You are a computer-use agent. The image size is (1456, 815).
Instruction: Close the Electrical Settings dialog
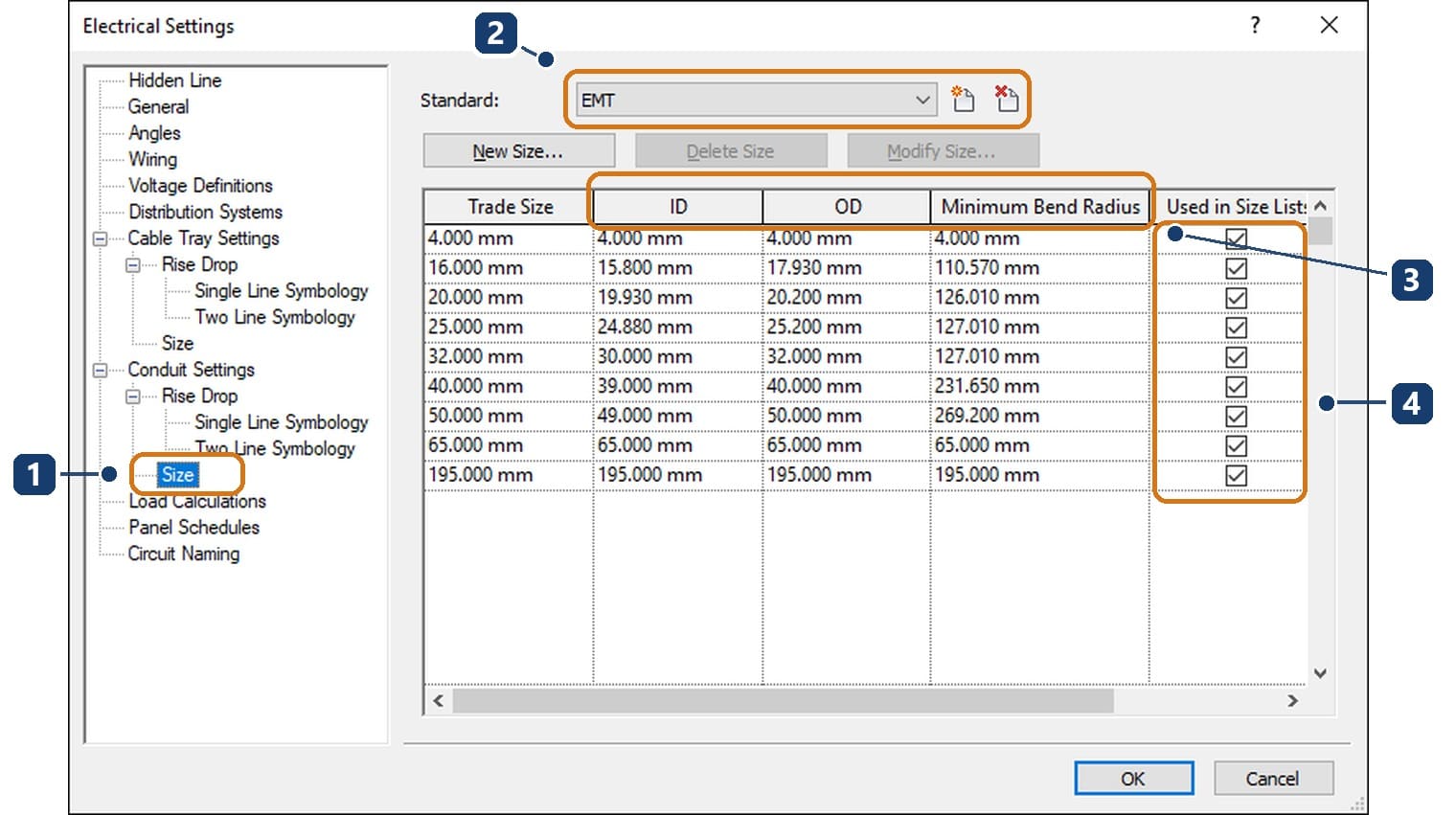point(1329,25)
